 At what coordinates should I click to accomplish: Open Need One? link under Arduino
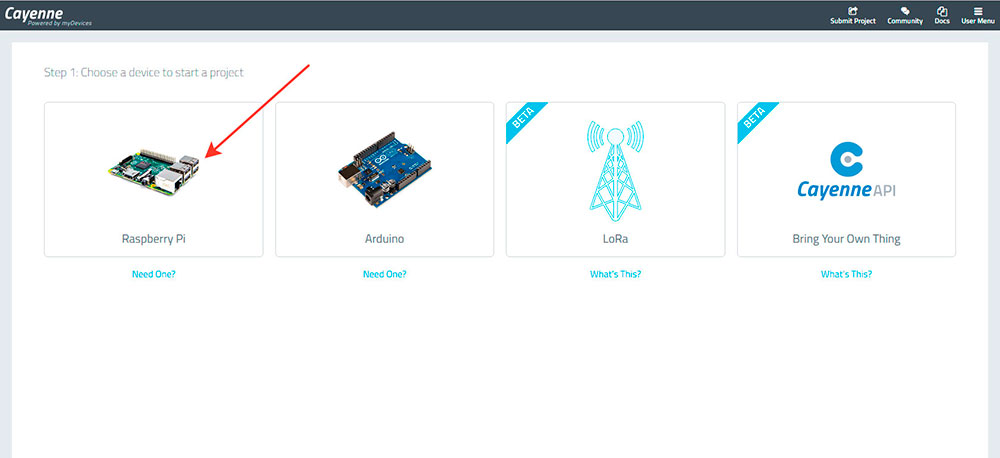point(384,274)
